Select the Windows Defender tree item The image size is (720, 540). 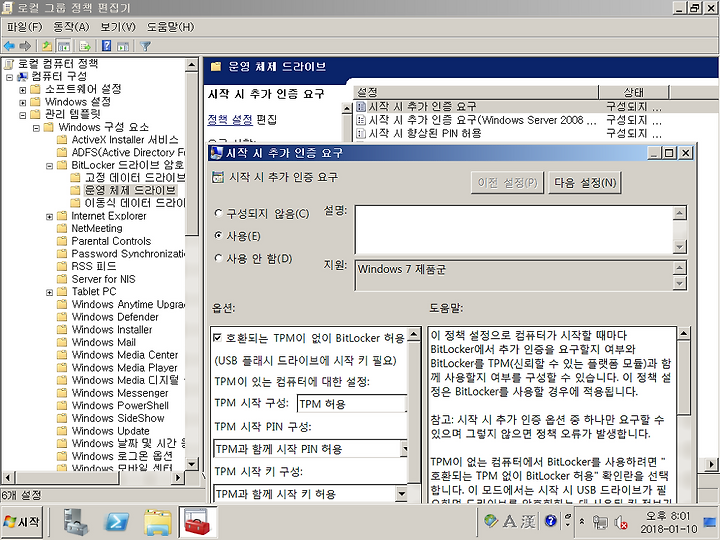115,317
